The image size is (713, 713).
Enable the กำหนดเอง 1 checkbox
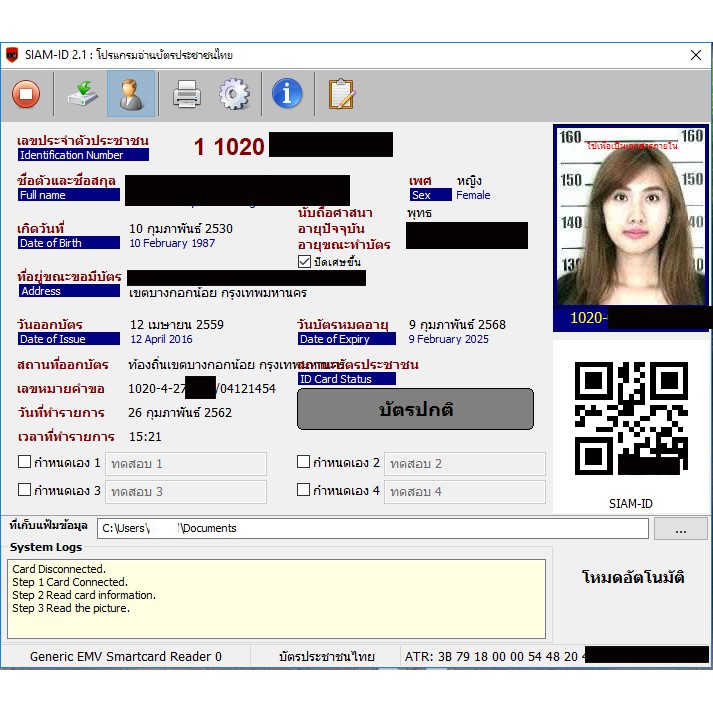tap(25, 462)
